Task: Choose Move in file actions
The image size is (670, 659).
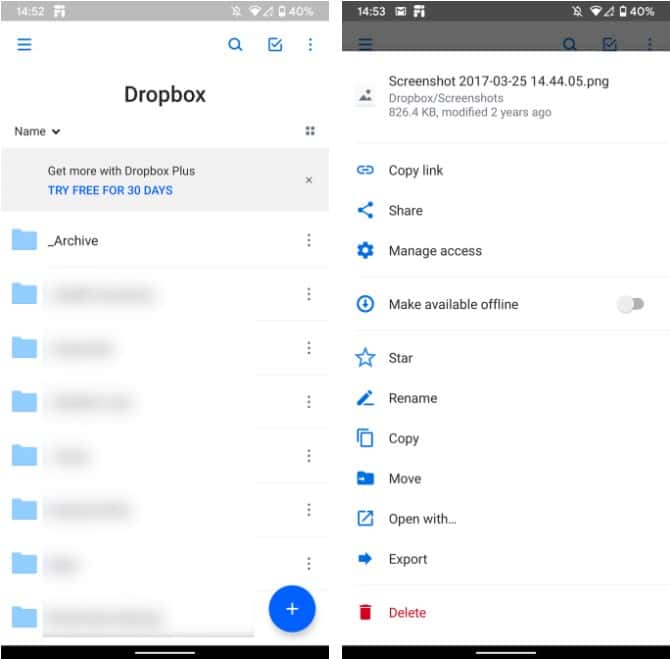Action: click(506, 478)
